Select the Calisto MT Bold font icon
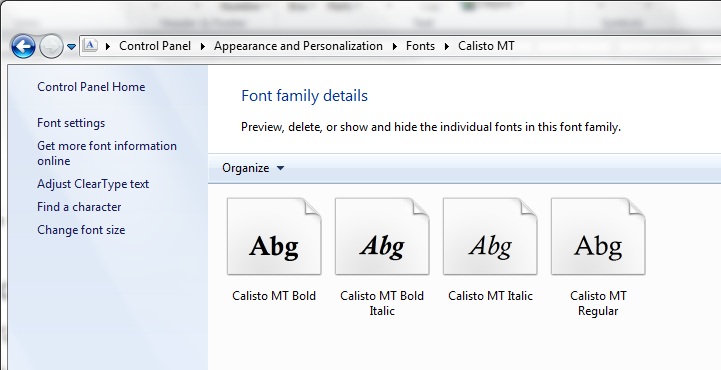This screenshot has width=721, height=370. point(274,237)
